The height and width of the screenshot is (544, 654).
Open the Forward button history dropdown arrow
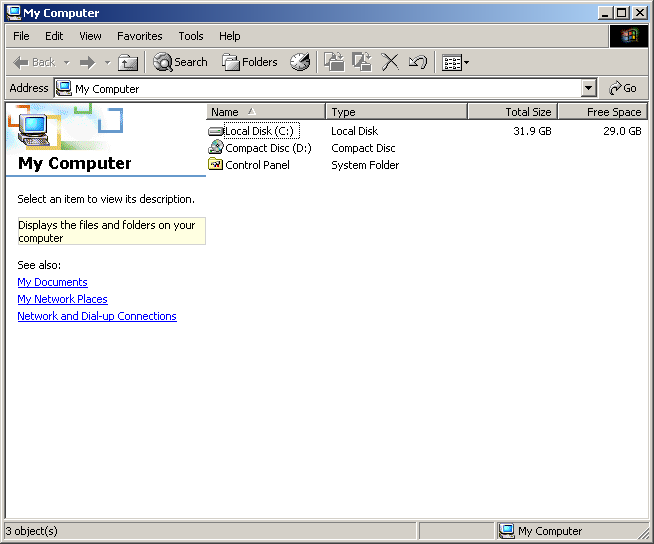click(107, 62)
